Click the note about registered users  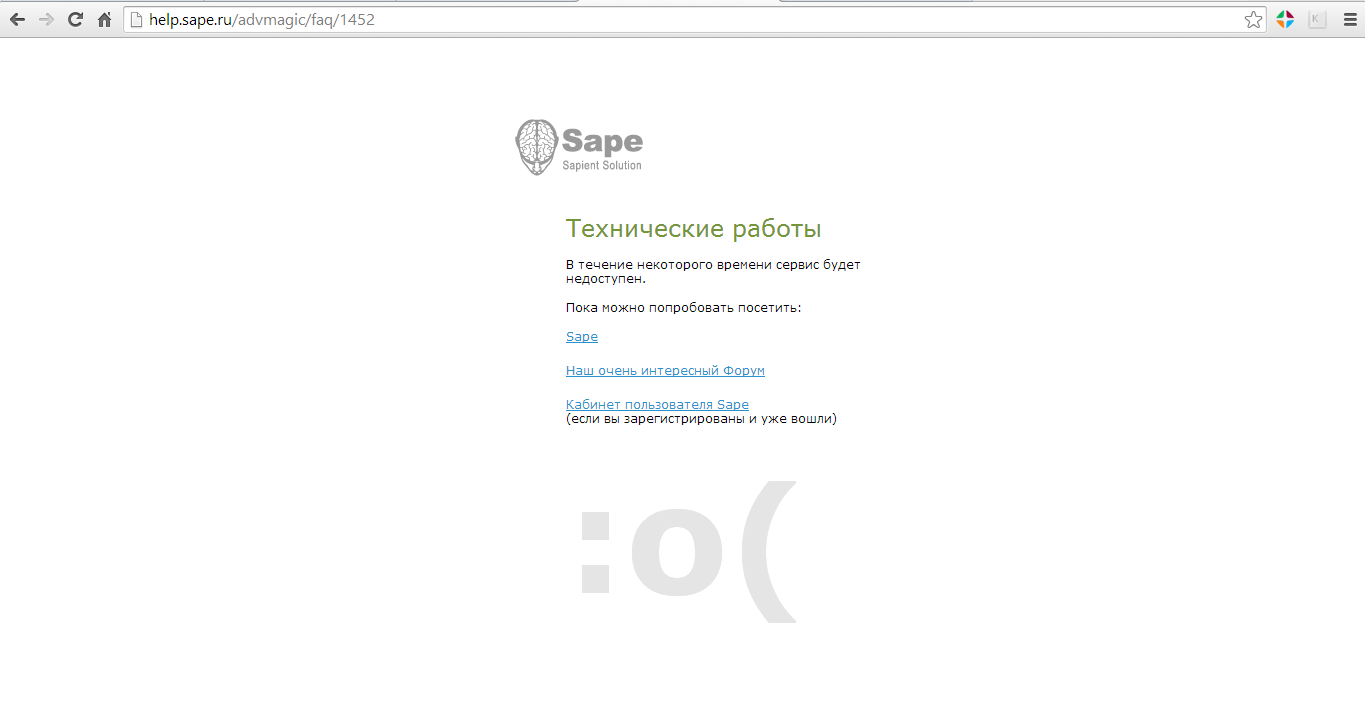701,420
